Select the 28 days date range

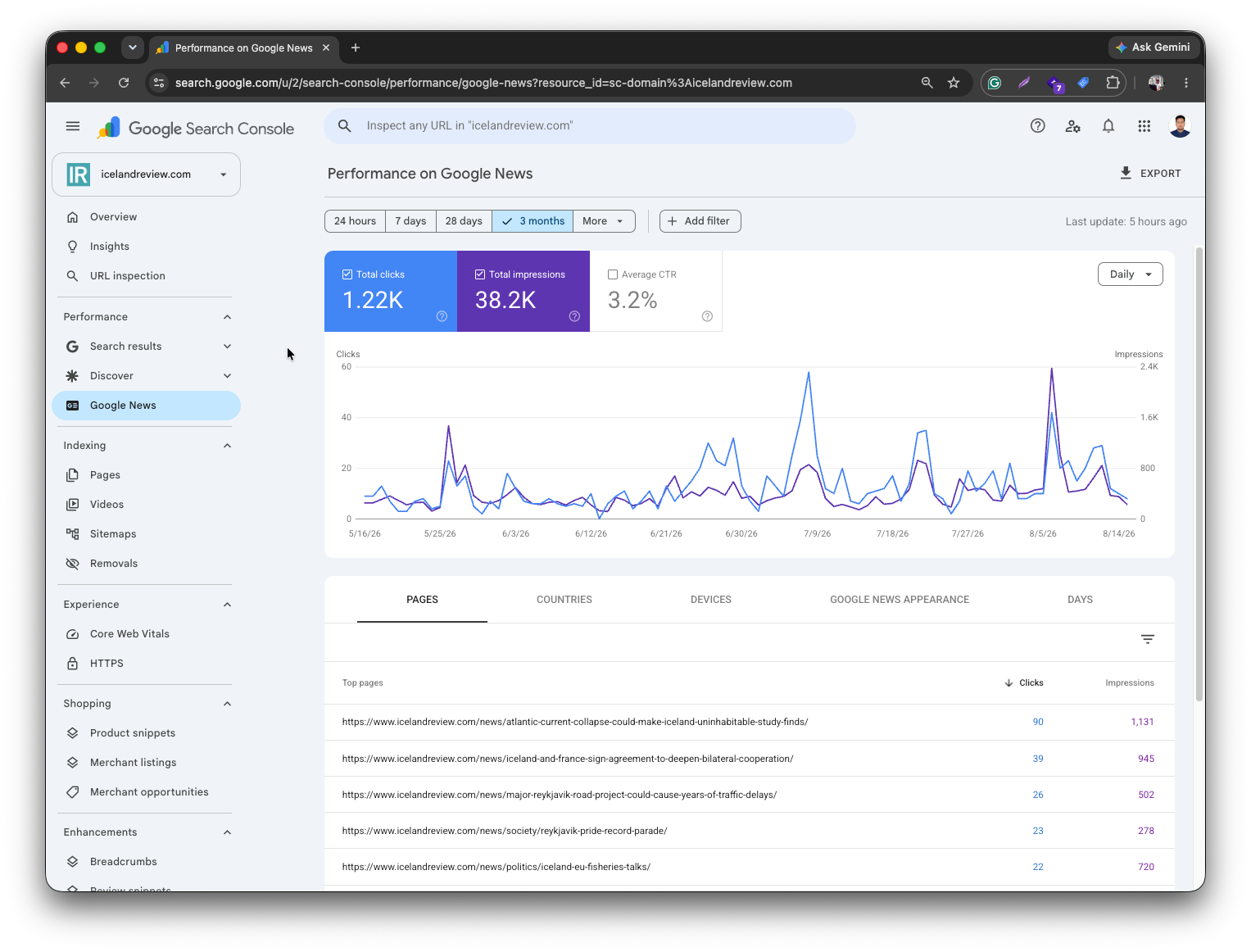pyautogui.click(x=464, y=221)
